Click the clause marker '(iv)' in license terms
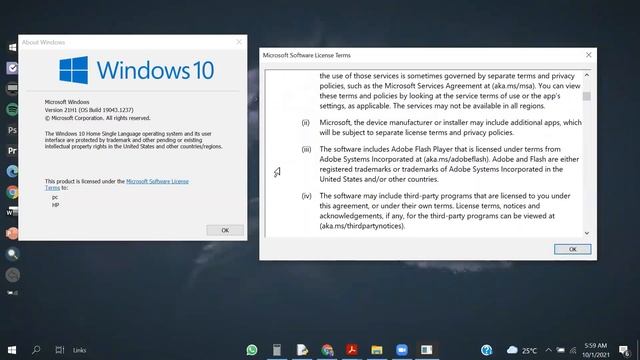The width and height of the screenshot is (640, 360). pyautogui.click(x=306, y=196)
